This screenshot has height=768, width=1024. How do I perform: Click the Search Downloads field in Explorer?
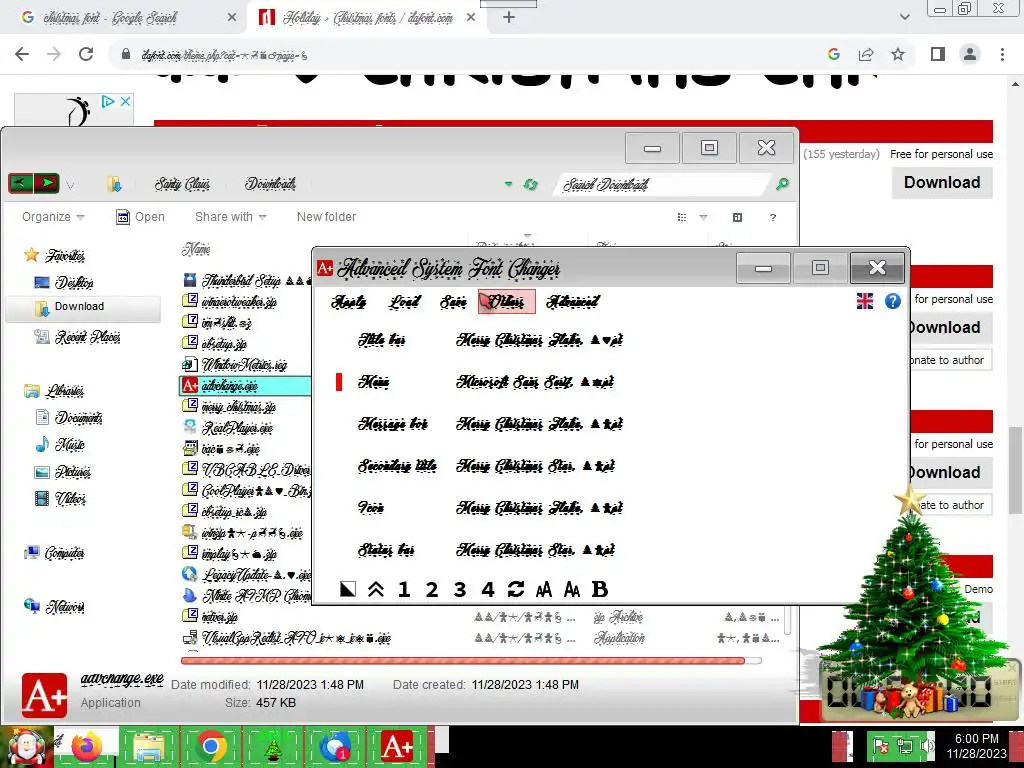[x=663, y=185]
